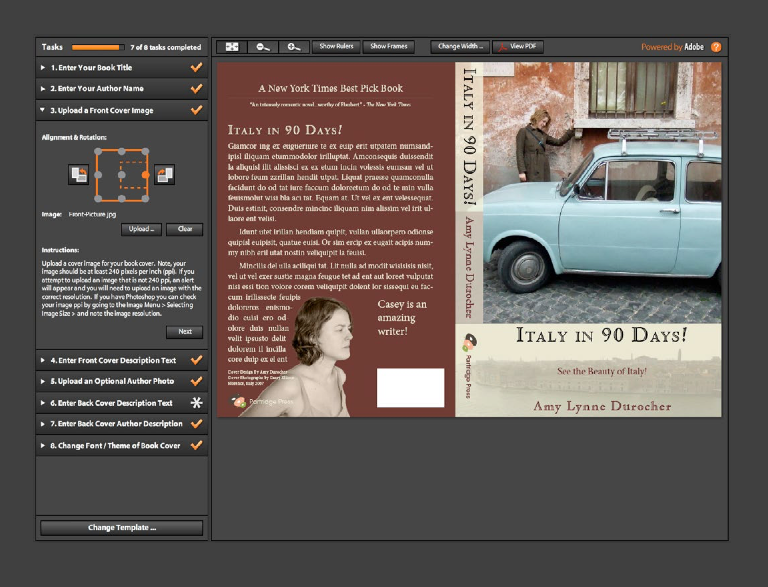The image size is (768, 587).
Task: Open the orange help question mark
Action: click(x=716, y=47)
